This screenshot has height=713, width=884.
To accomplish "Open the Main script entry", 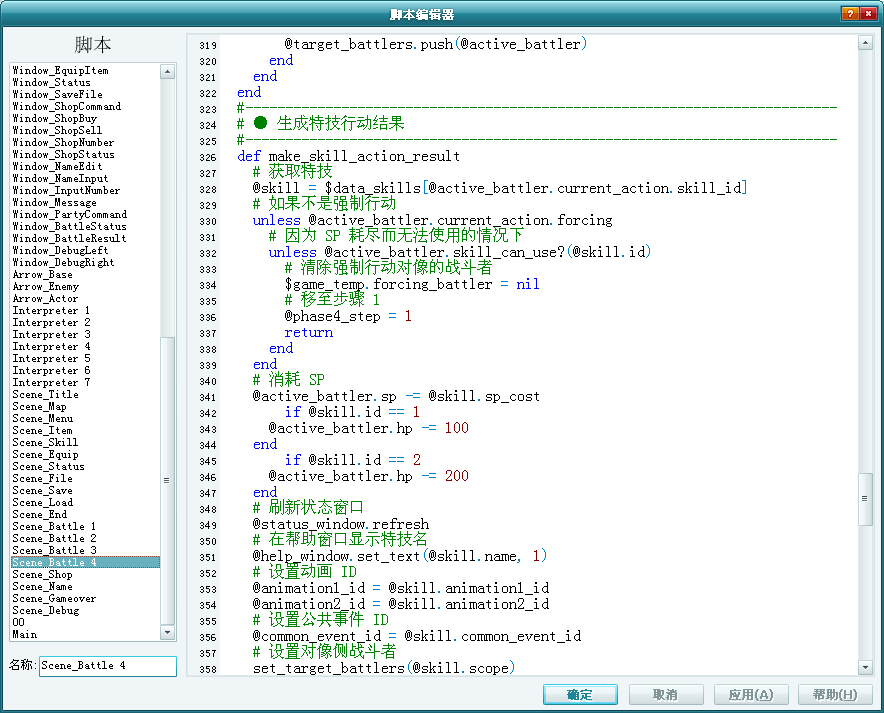I will point(25,634).
